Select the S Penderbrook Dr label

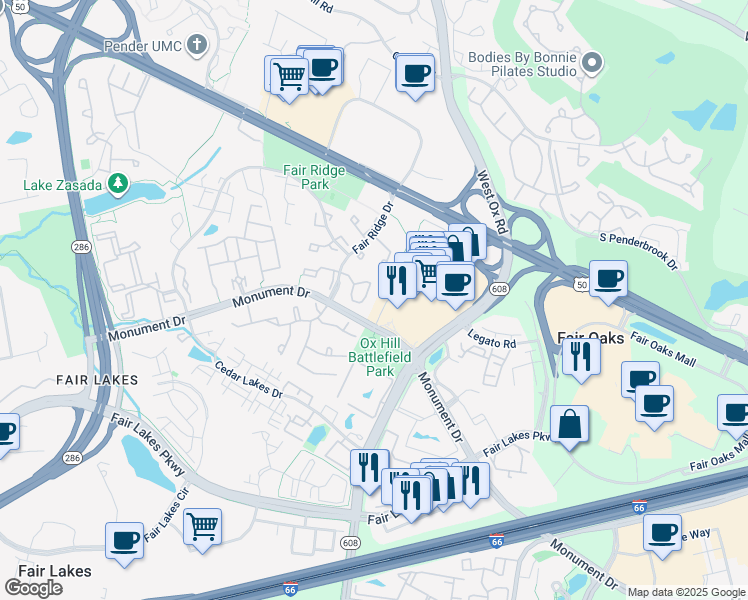(638, 251)
